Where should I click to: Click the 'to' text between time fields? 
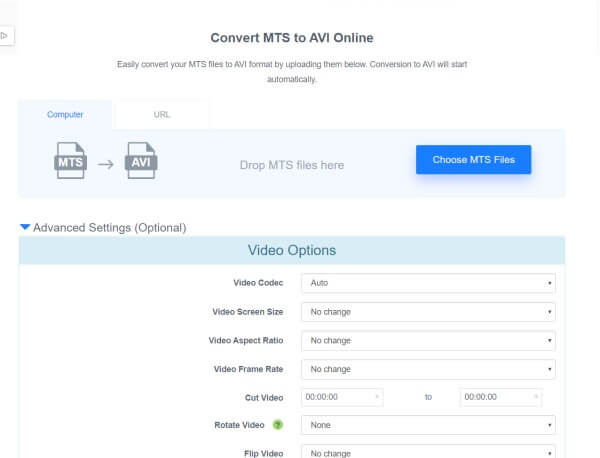pos(428,397)
